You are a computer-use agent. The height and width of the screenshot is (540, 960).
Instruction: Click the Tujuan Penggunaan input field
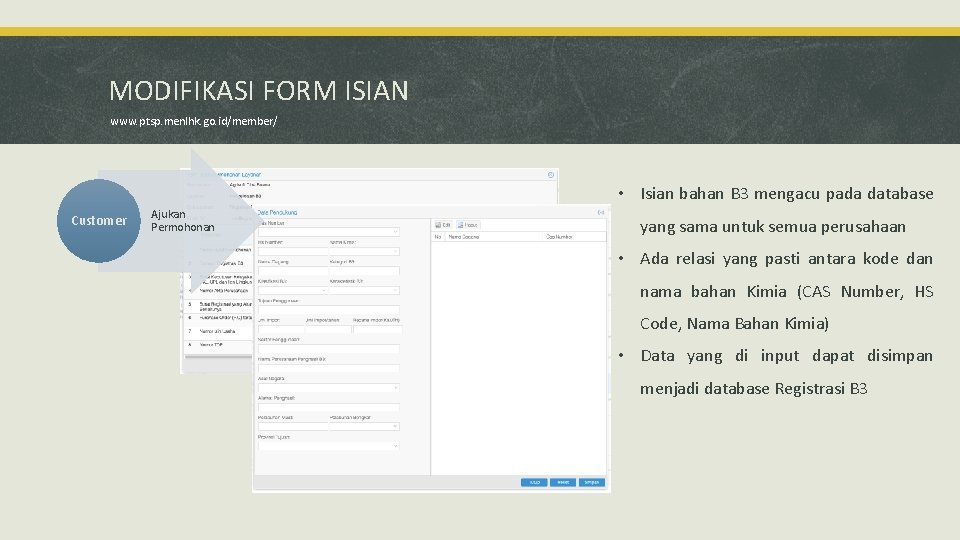[329, 310]
